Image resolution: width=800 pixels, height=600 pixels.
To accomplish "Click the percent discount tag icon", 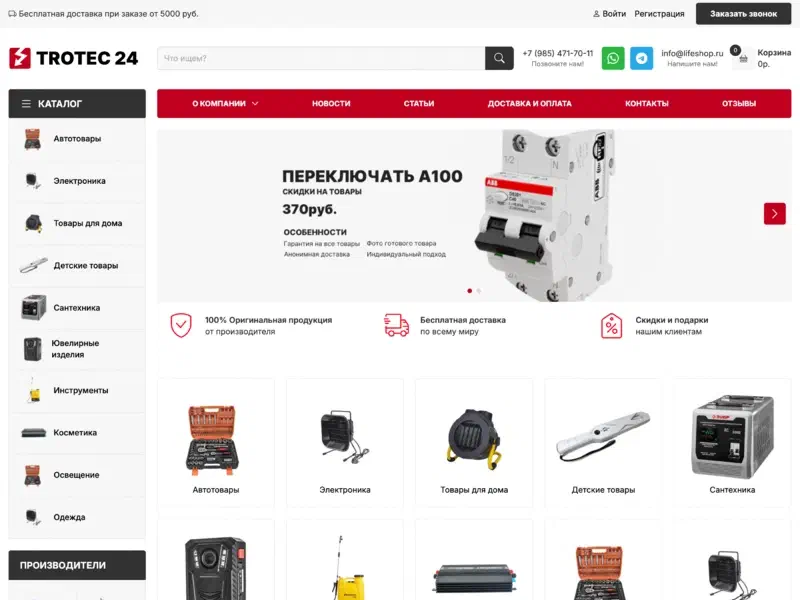I will pyautogui.click(x=611, y=326).
